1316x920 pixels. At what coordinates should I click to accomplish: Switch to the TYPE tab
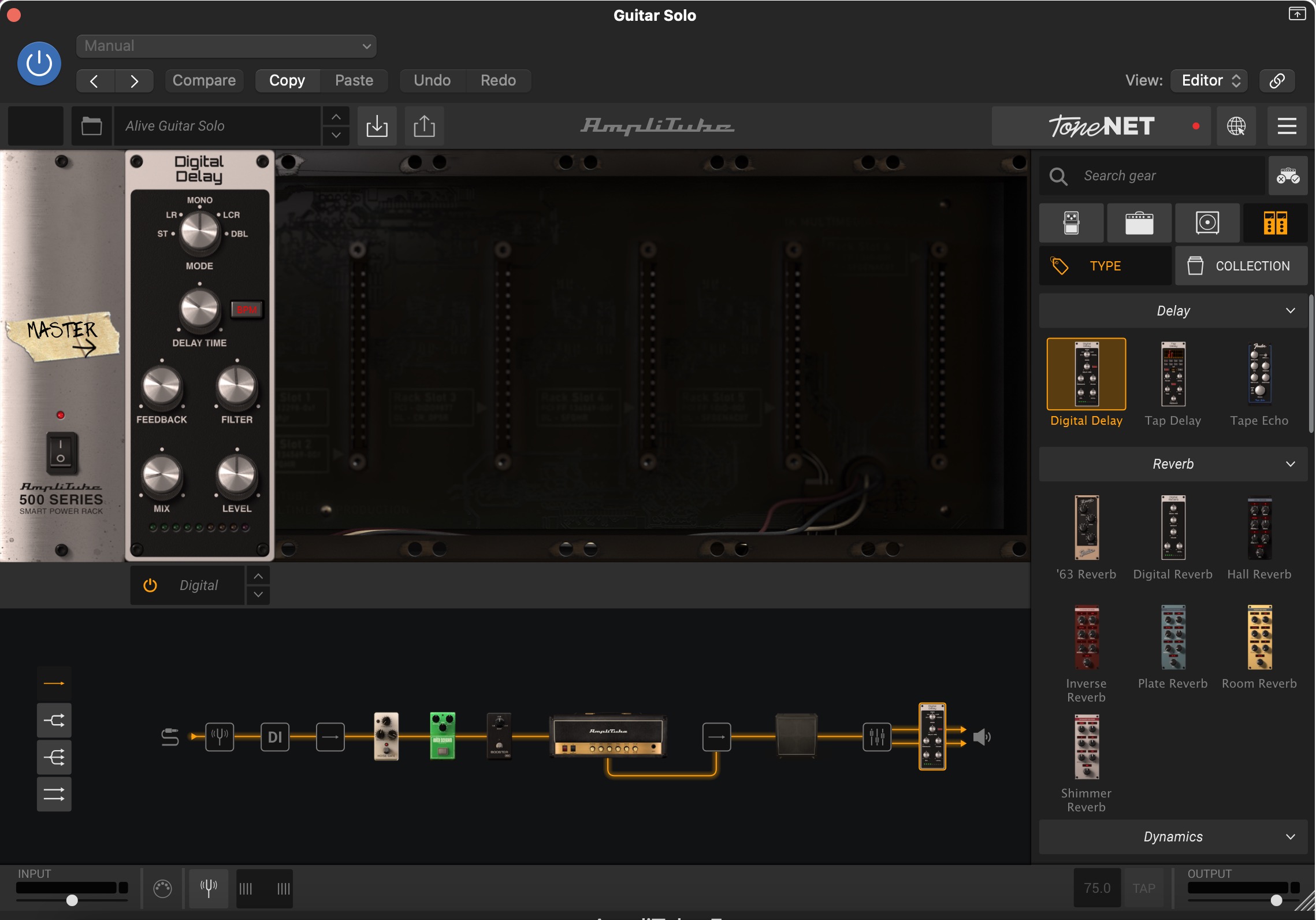[1105, 266]
